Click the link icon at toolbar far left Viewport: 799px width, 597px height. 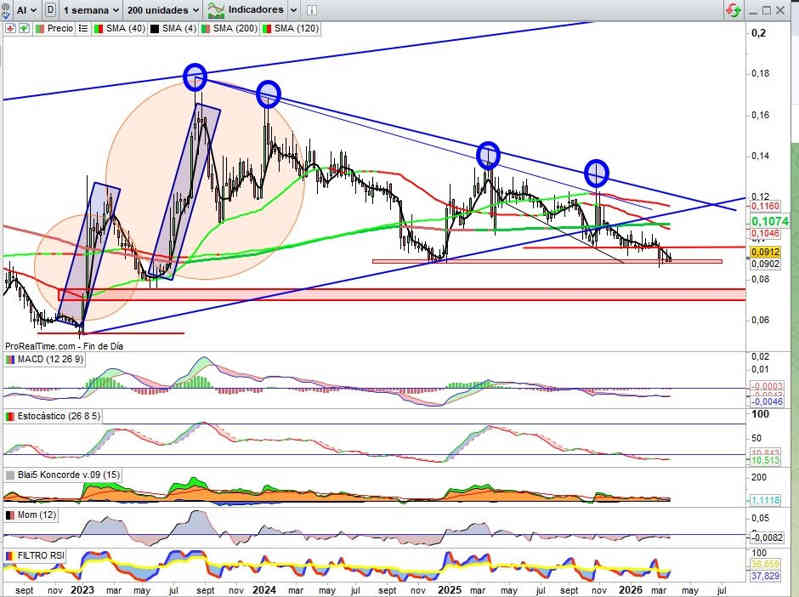pos(7,9)
